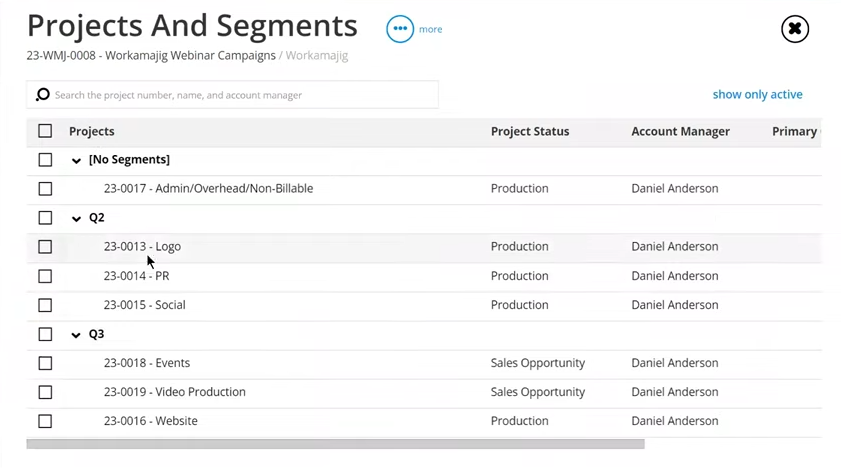Select the Q2 segment label

coord(97,218)
